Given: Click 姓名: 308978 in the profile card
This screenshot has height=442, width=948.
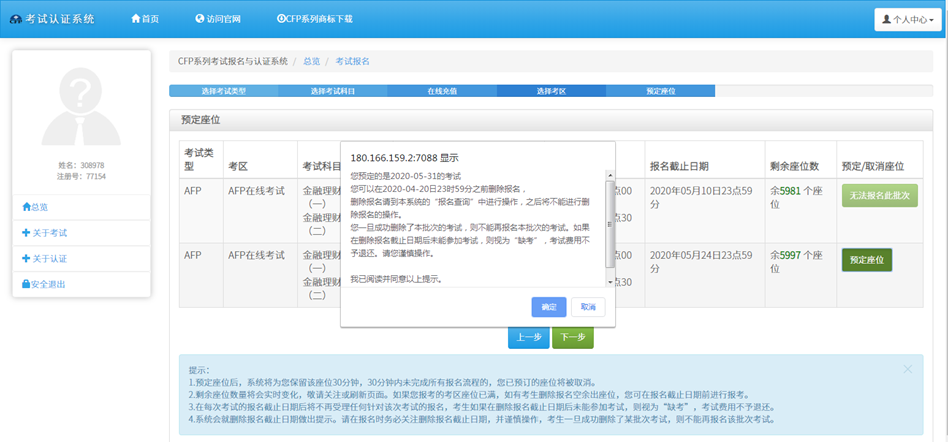Looking at the screenshot, I should 81,165.
